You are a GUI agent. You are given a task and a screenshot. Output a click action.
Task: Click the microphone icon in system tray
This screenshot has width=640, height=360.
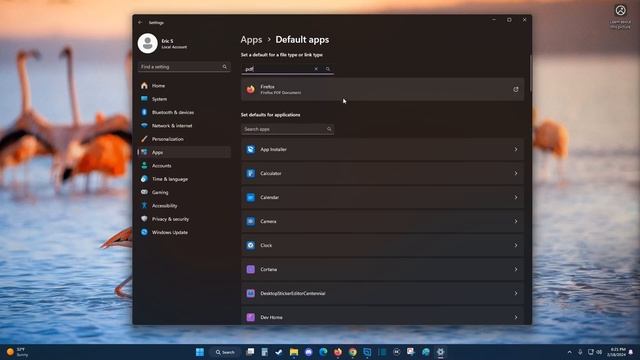tap(580, 352)
